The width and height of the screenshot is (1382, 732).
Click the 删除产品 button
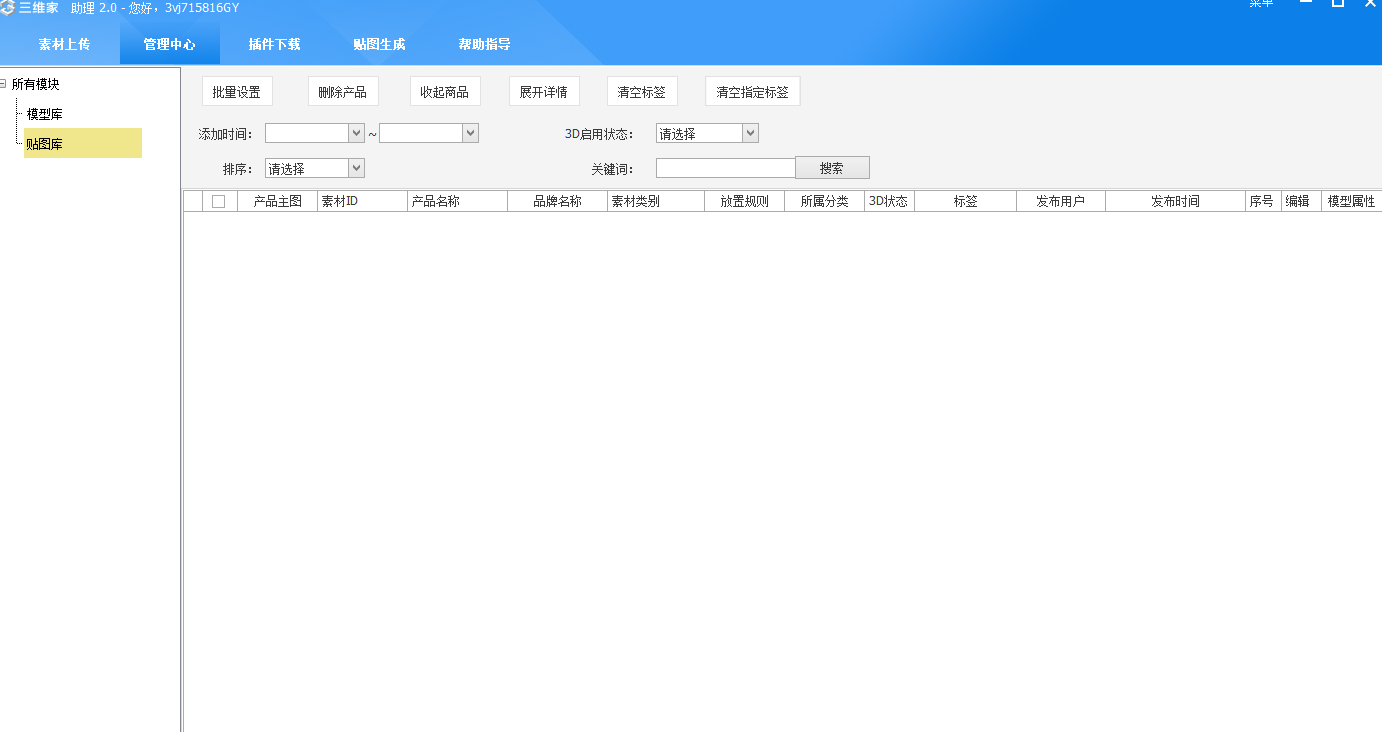coord(343,91)
